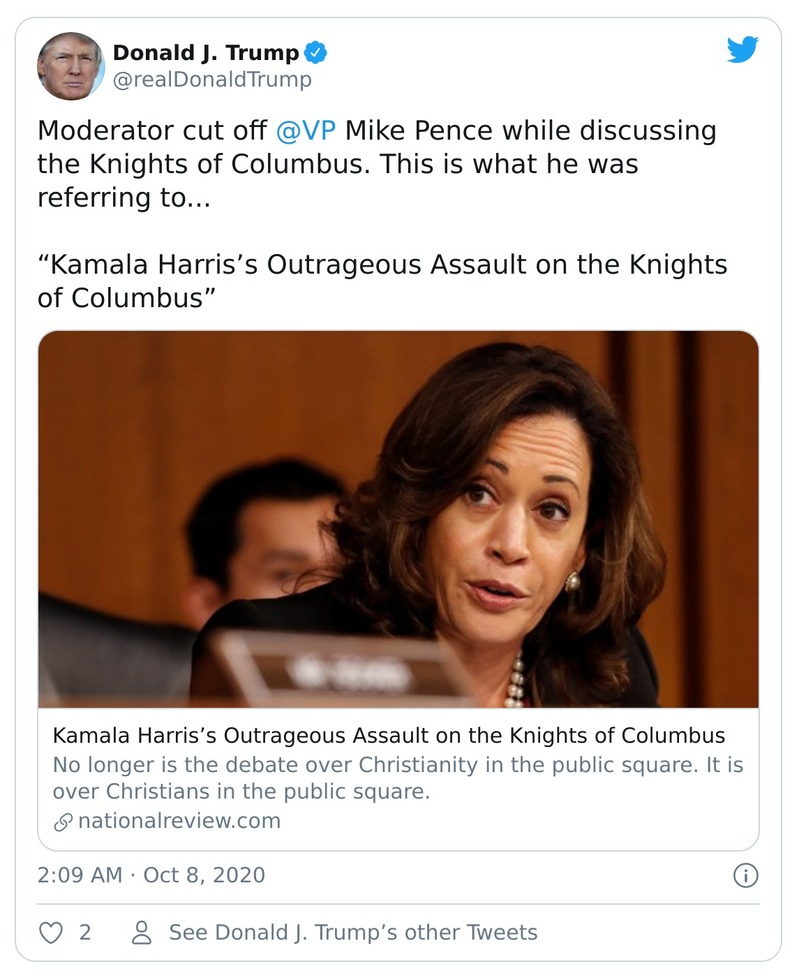The height and width of the screenshot is (978, 799).
Task: Open the @VP mention link
Action: click(x=306, y=131)
